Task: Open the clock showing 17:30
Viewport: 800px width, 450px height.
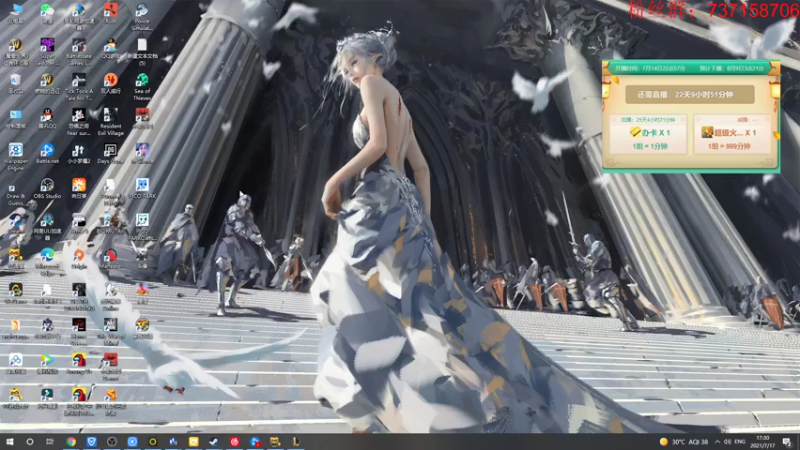Action: [x=763, y=441]
